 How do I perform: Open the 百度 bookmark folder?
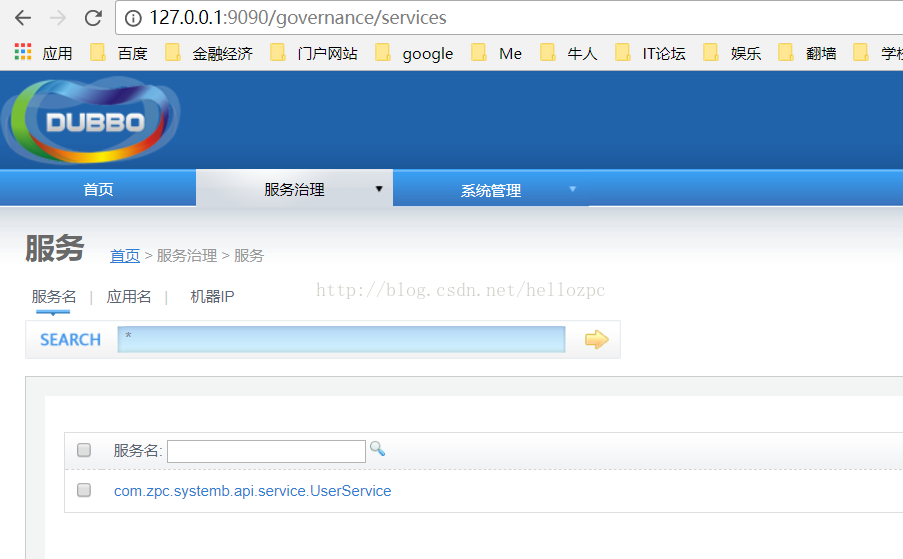click(119, 53)
